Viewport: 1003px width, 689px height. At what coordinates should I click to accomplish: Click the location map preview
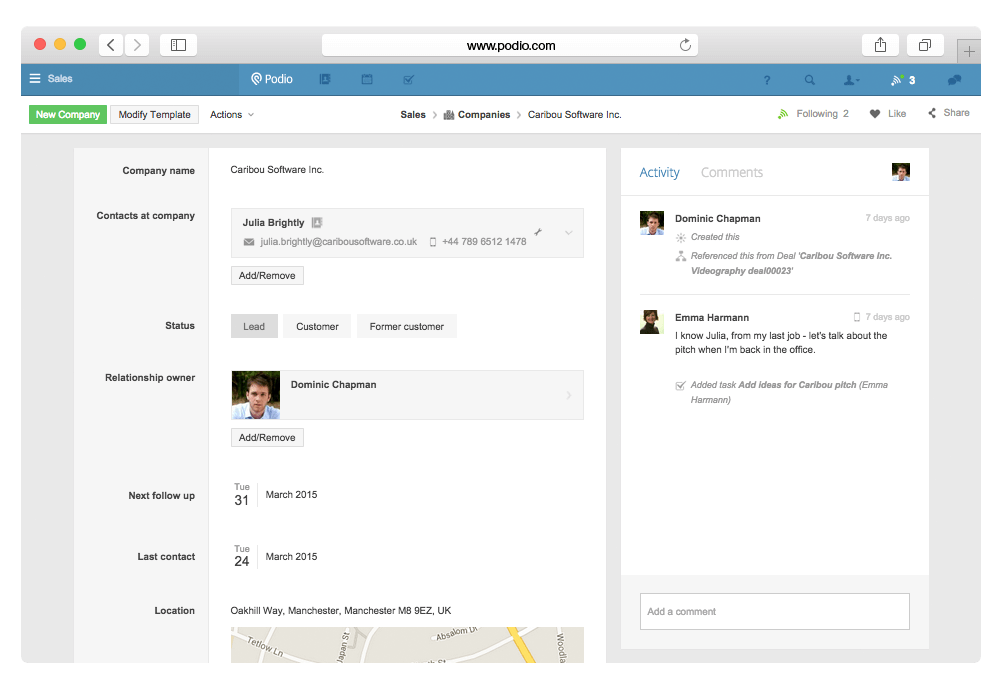pos(407,644)
